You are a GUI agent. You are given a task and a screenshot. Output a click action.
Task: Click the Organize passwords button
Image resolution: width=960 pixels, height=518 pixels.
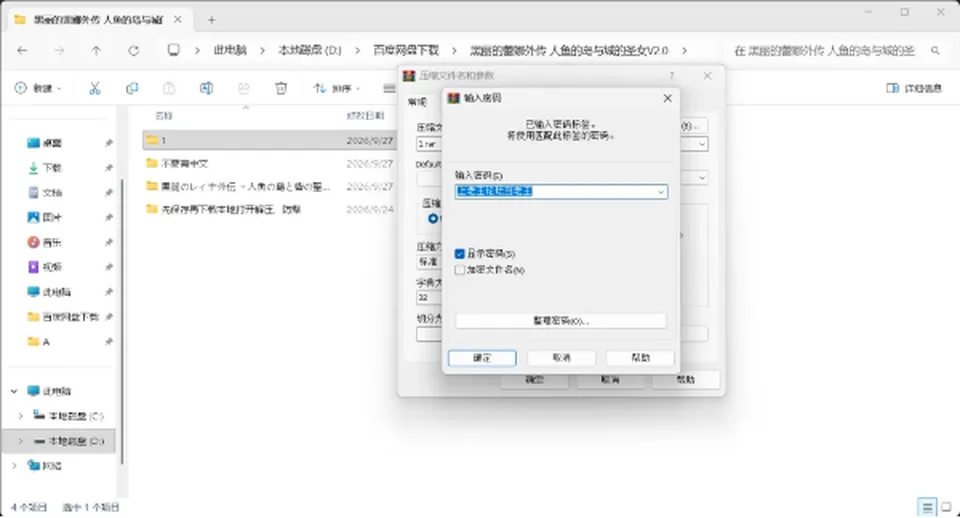pyautogui.click(x=561, y=321)
